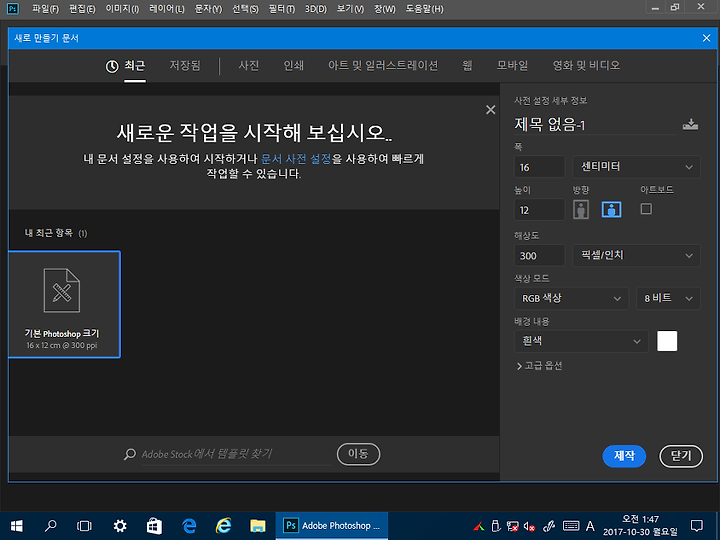
Task: Open the 레이어(L) menu
Action: click(x=166, y=9)
